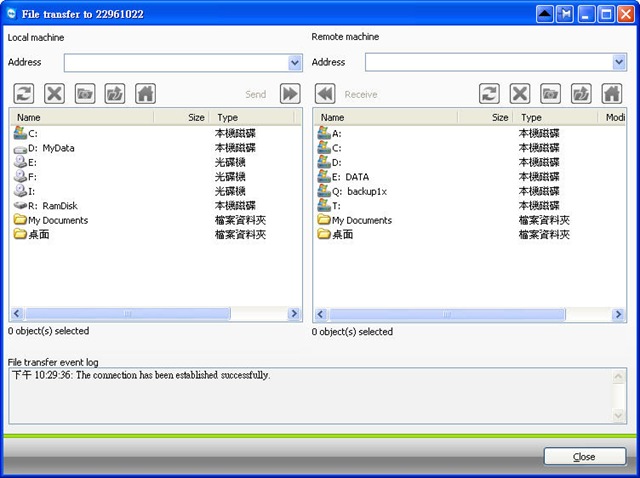The image size is (640, 478).
Task: Click the local parent folder icon
Action: coord(115,94)
